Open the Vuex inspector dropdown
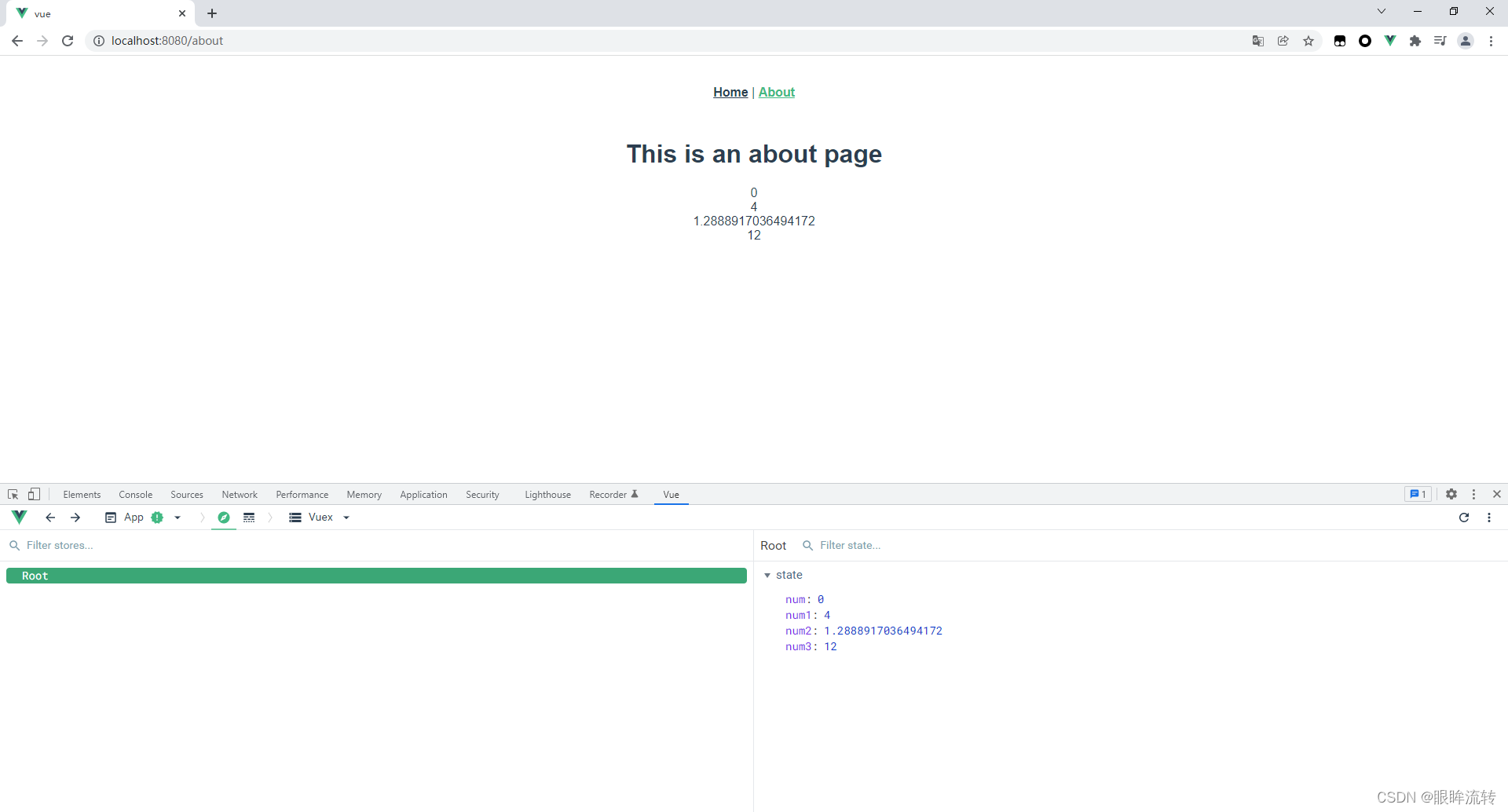Viewport: 1508px width, 812px height. pos(320,518)
